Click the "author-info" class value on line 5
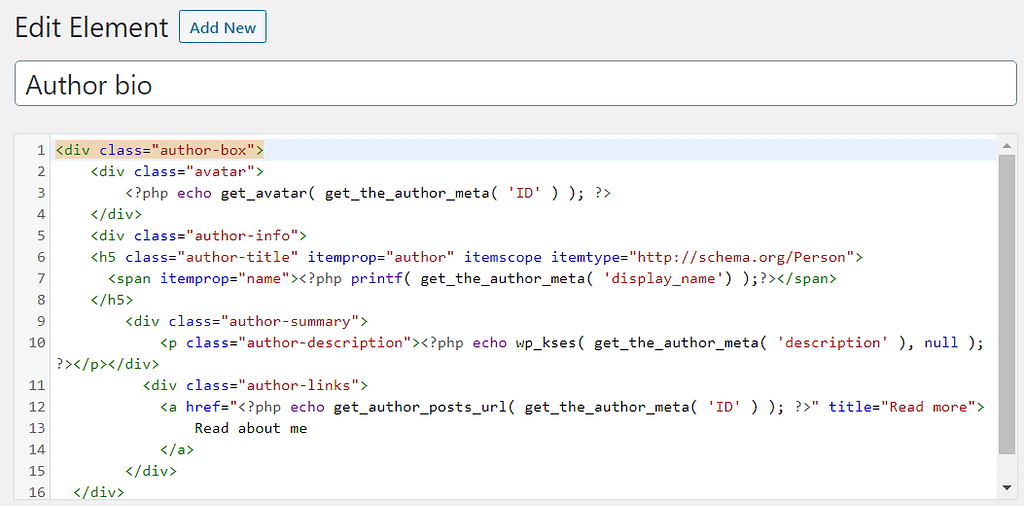The width and height of the screenshot is (1024, 506). coord(242,236)
